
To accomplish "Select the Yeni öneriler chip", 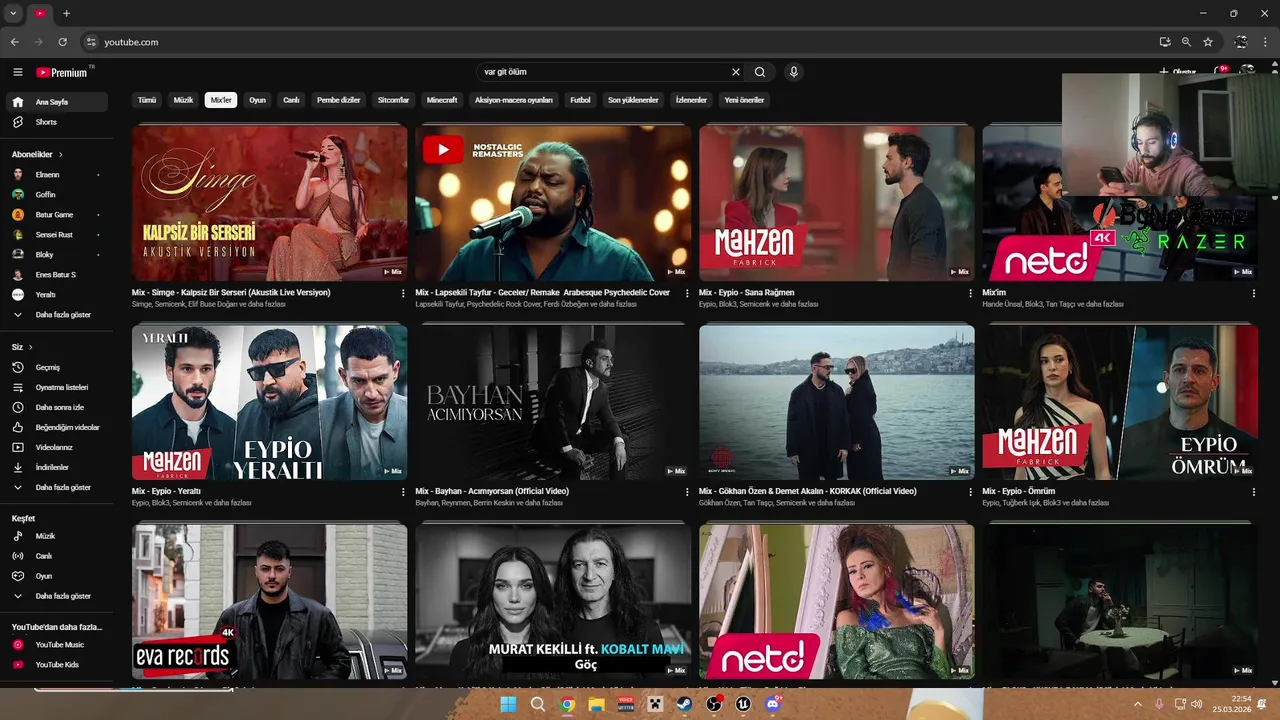I will [744, 100].
